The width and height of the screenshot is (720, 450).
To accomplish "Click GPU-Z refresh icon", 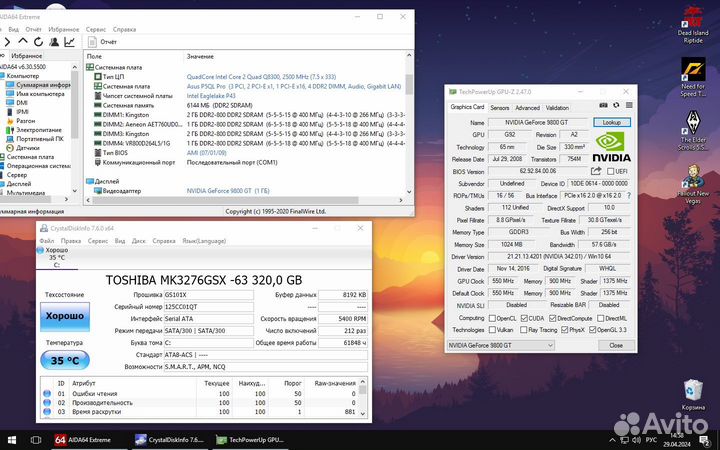I will [616, 105].
